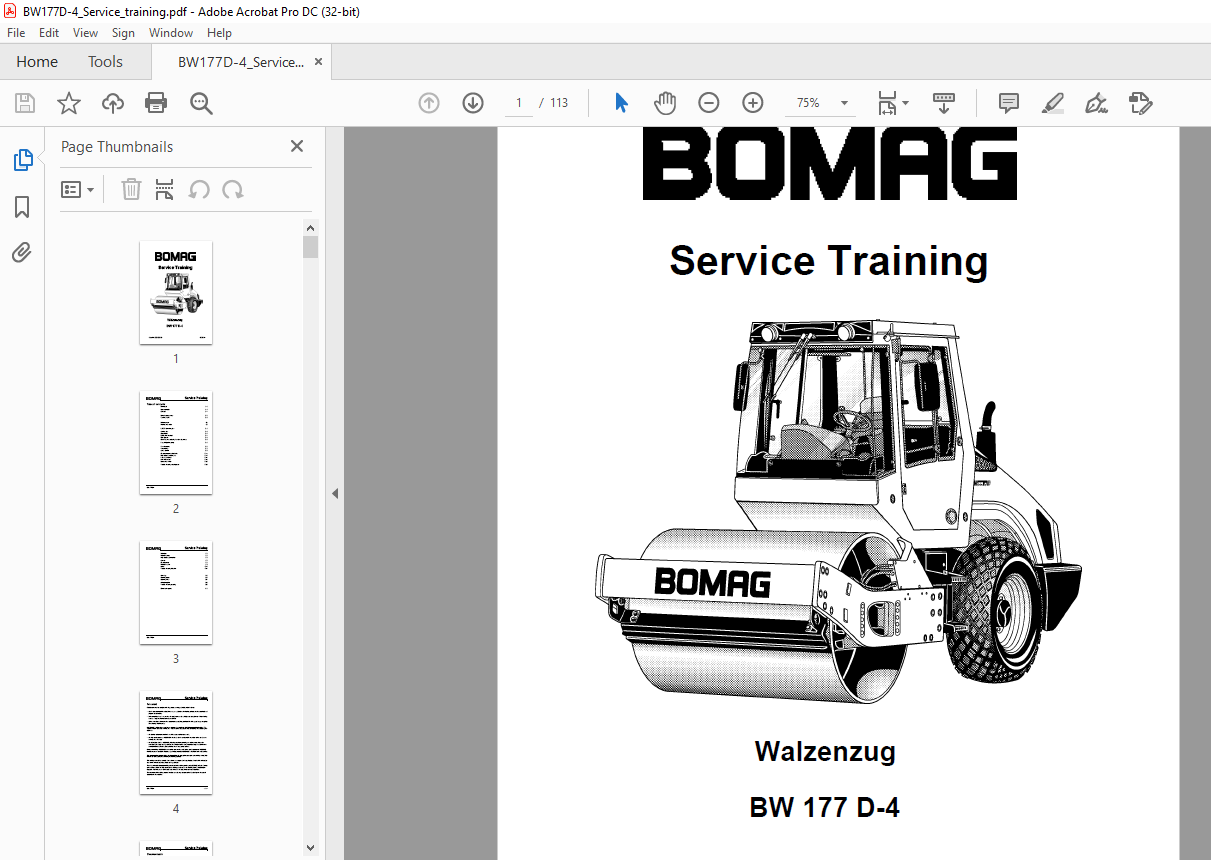
Task: Click the Save file icon
Action: (25, 103)
